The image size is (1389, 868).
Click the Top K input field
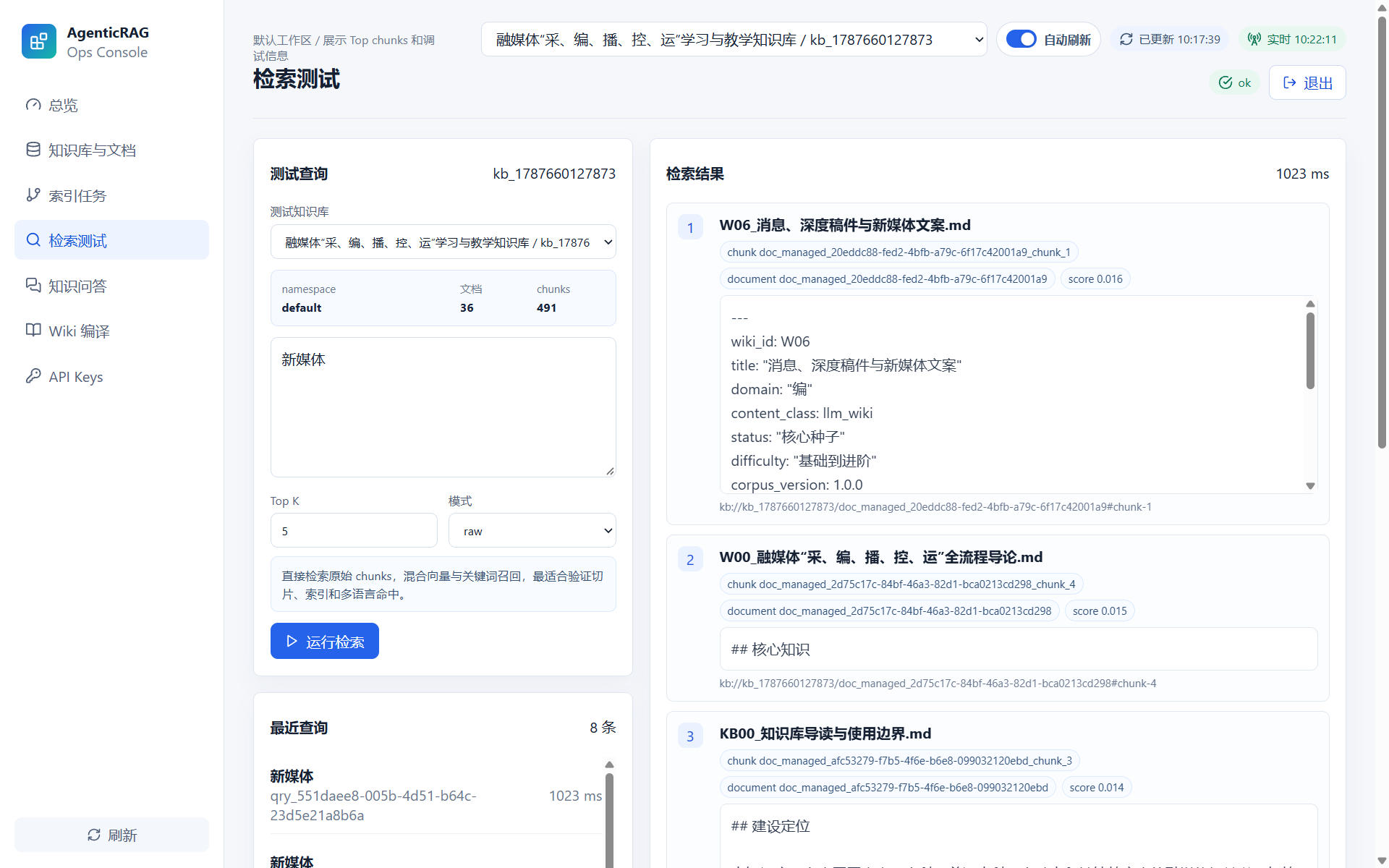pos(354,531)
